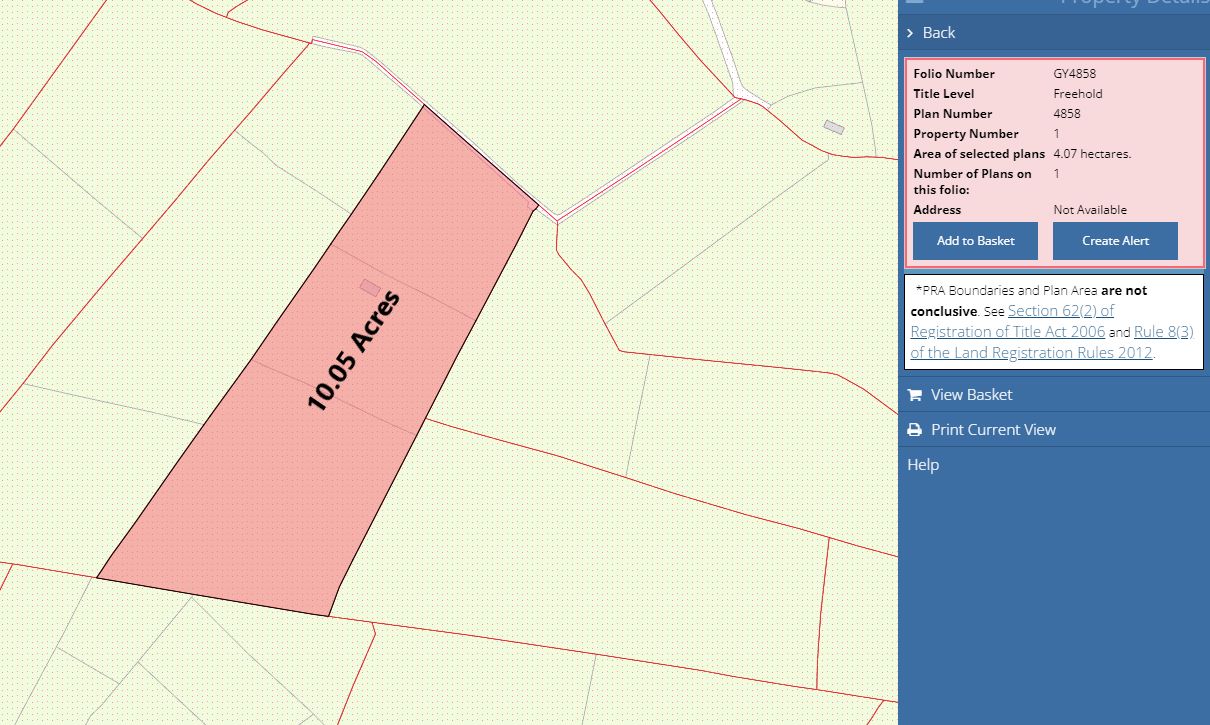Open the Help section
This screenshot has height=725, width=1210.
coord(923,465)
